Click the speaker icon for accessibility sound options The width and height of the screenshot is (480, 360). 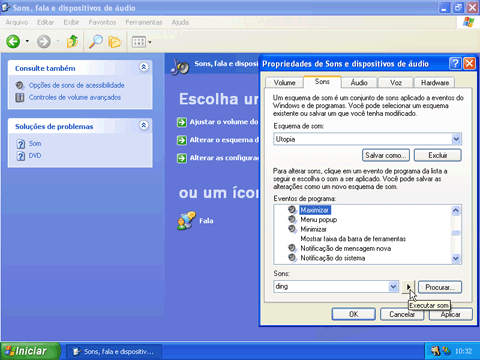click(20, 86)
